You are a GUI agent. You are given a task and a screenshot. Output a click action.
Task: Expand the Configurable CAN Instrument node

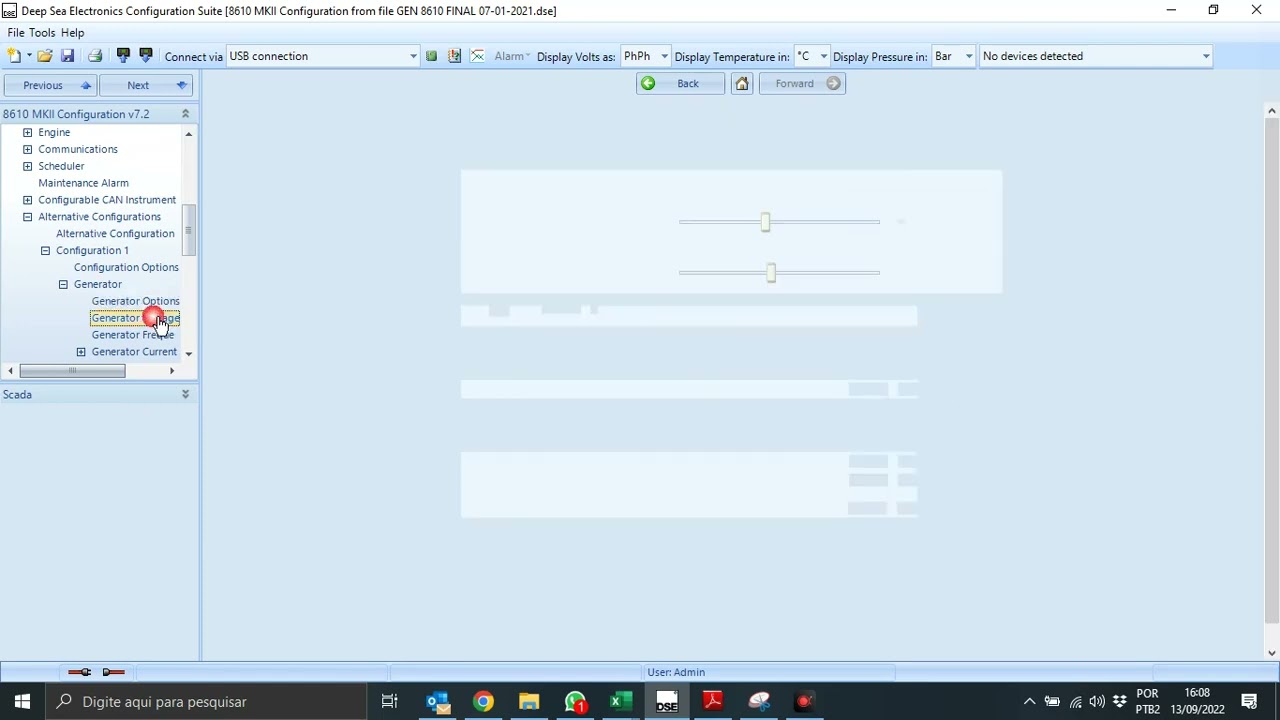point(28,200)
